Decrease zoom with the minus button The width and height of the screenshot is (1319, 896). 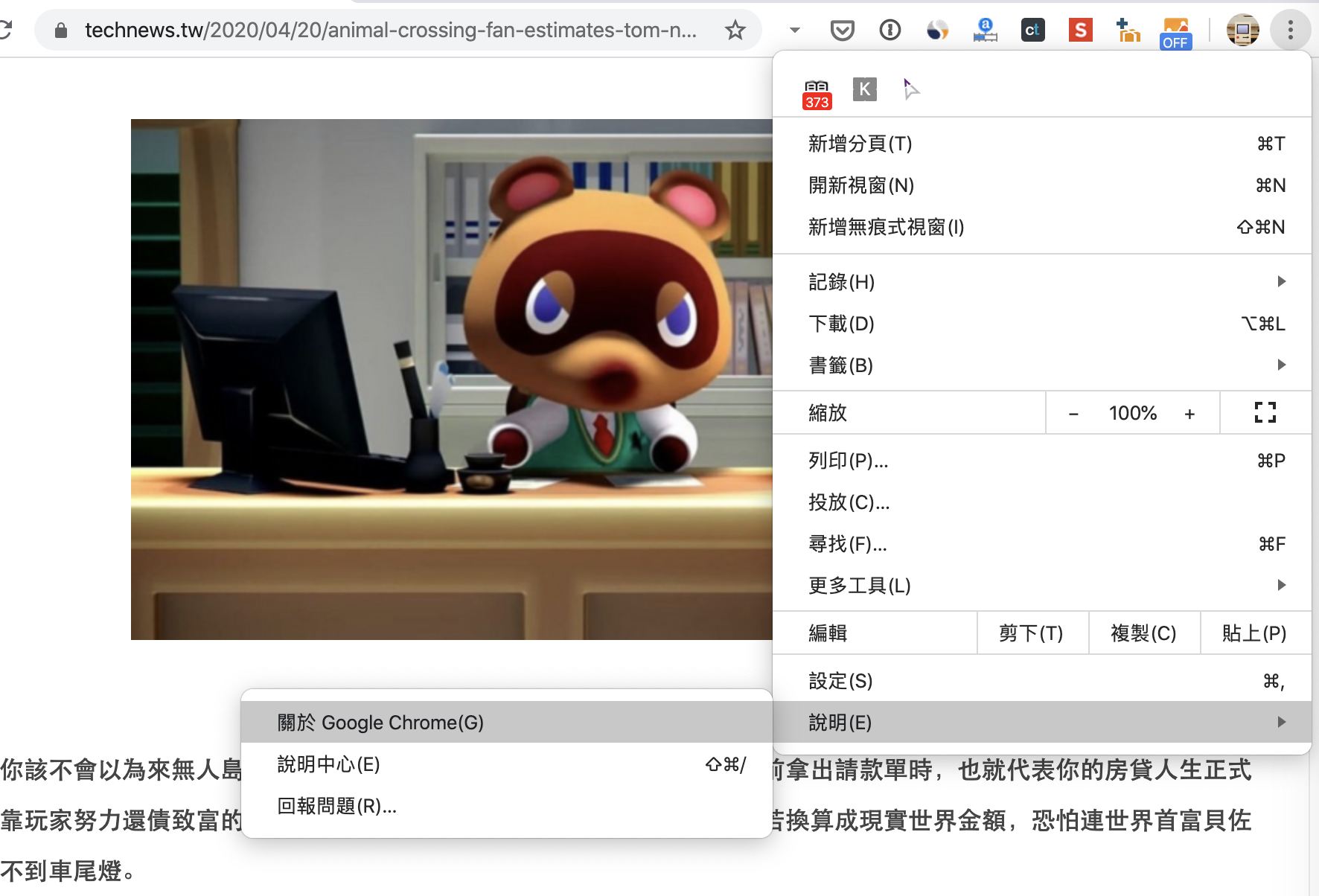(x=1073, y=414)
